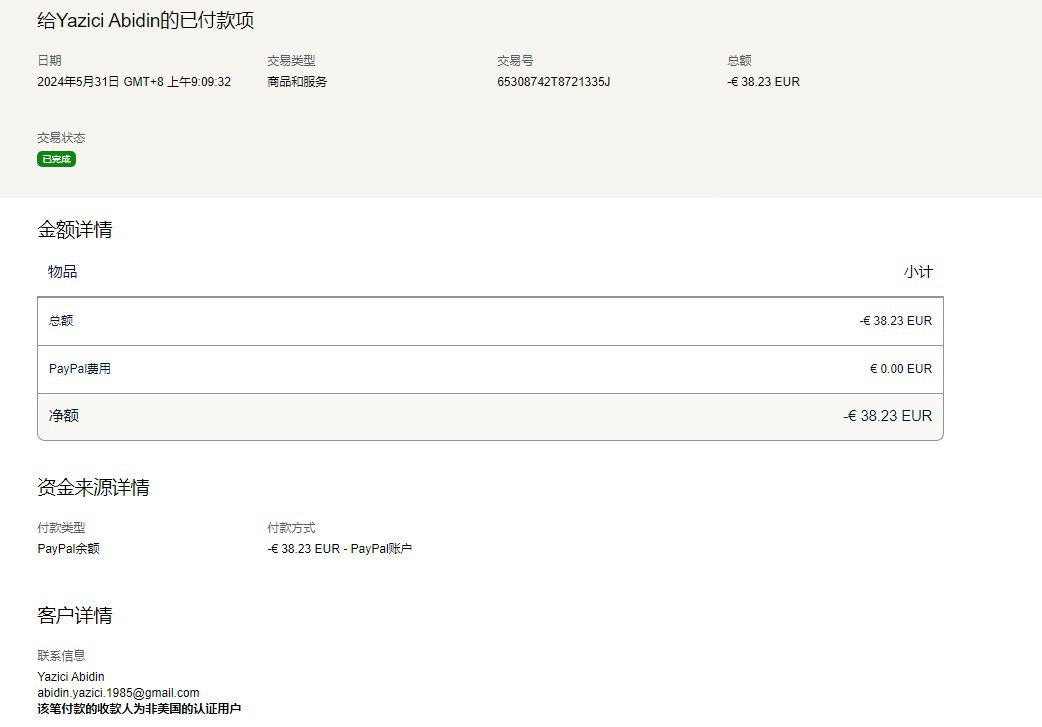Screen dimensions: 1042x727
Task: Click the 商品和服务 transaction type value
Action: click(x=297, y=82)
